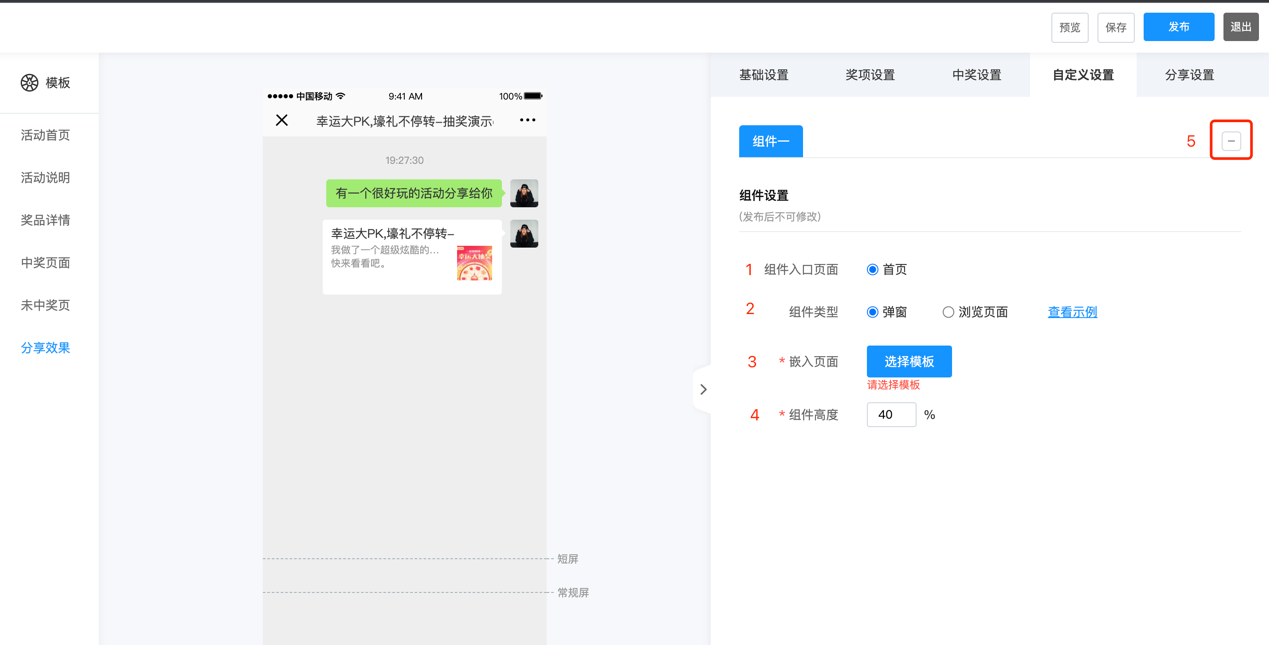This screenshot has height=645, width=1269.
Task: Switch to the 基础设置 tab
Action: [764, 75]
